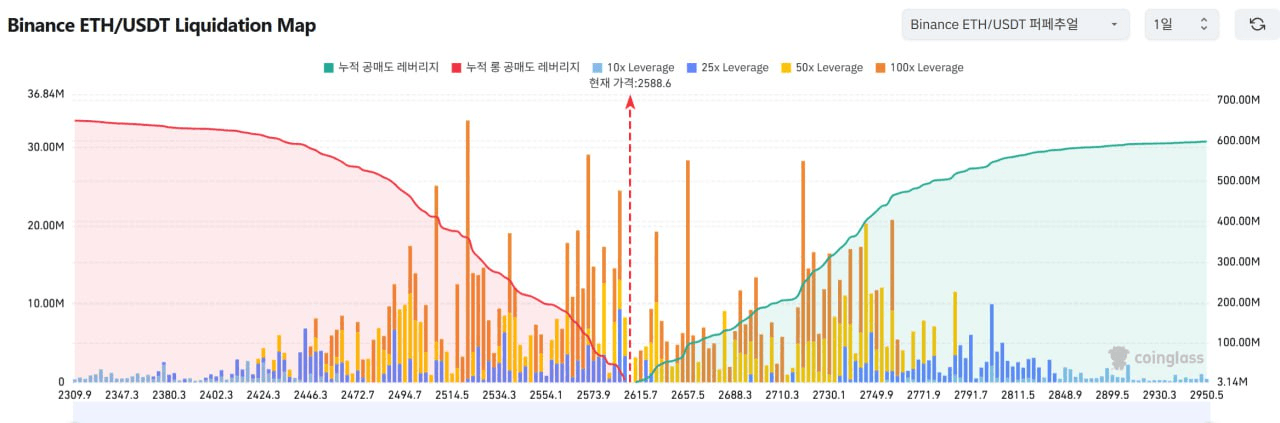Toggle the 25x Leverage legend item
1280x423 pixels.
tap(727, 67)
